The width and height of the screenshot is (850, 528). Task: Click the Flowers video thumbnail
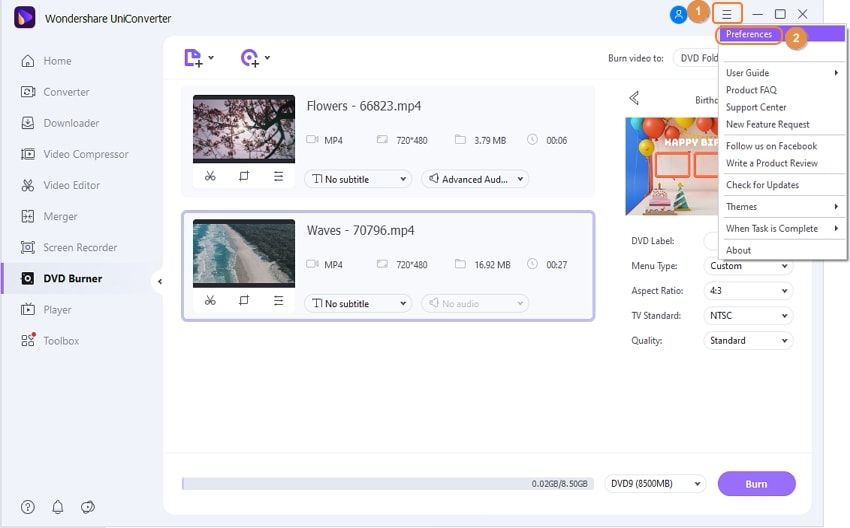[244, 128]
